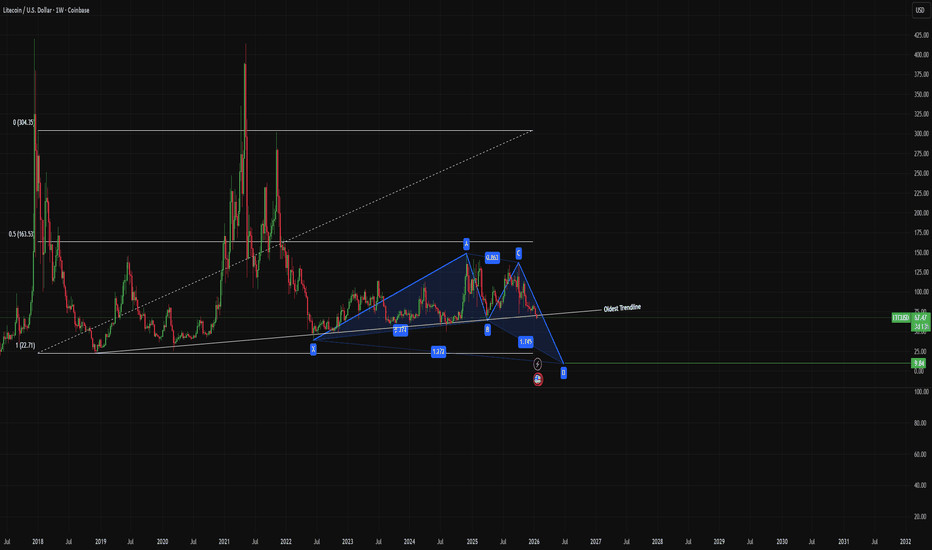Viewport: 932px width, 550px height.
Task: Click the lightning bolt event icon
Action: pos(538,364)
